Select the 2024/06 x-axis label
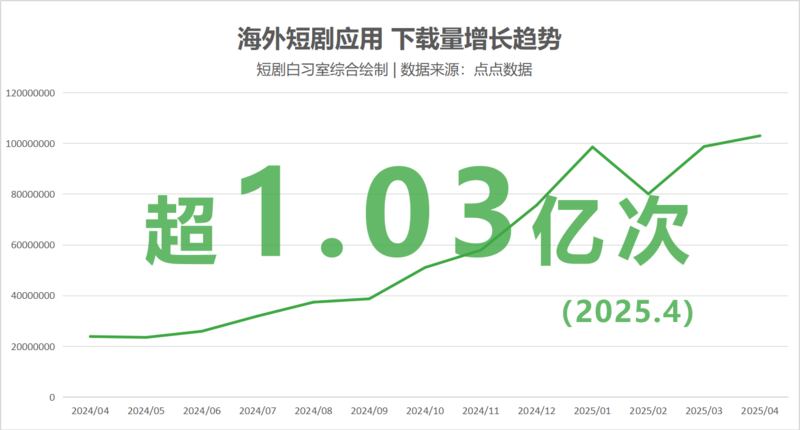Viewport: 800px width, 430px height. pos(201,410)
